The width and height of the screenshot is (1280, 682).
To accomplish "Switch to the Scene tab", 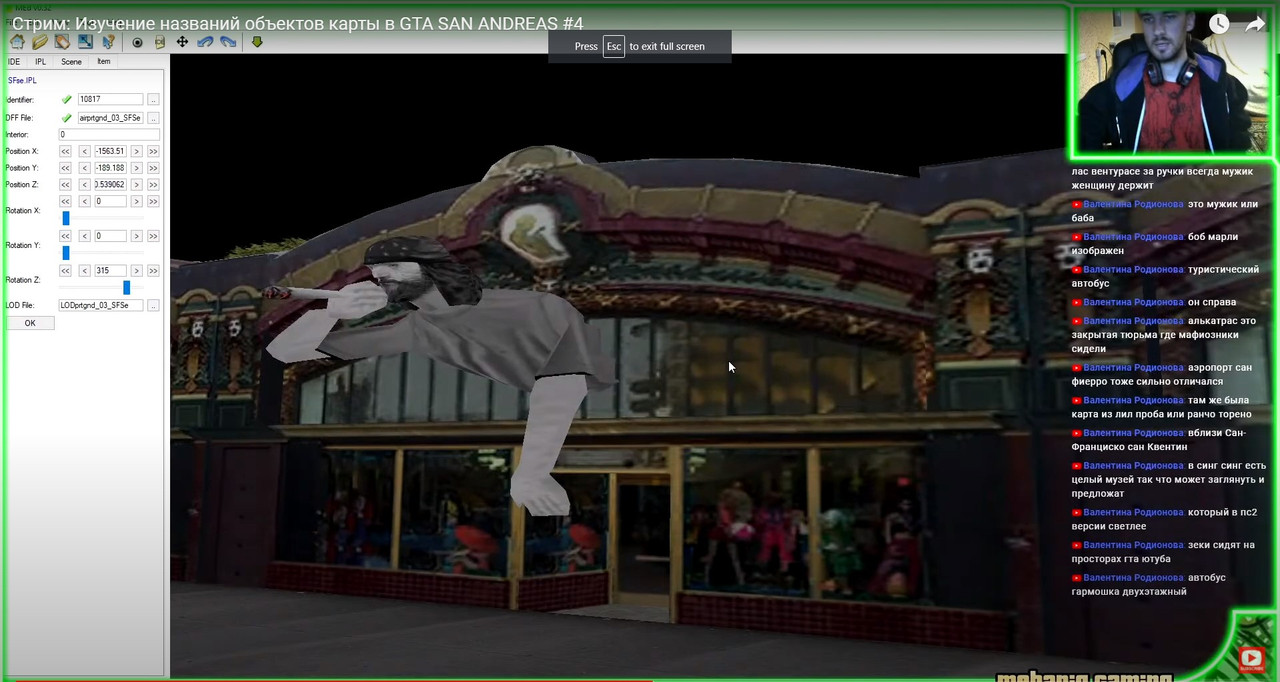I will click(71, 62).
